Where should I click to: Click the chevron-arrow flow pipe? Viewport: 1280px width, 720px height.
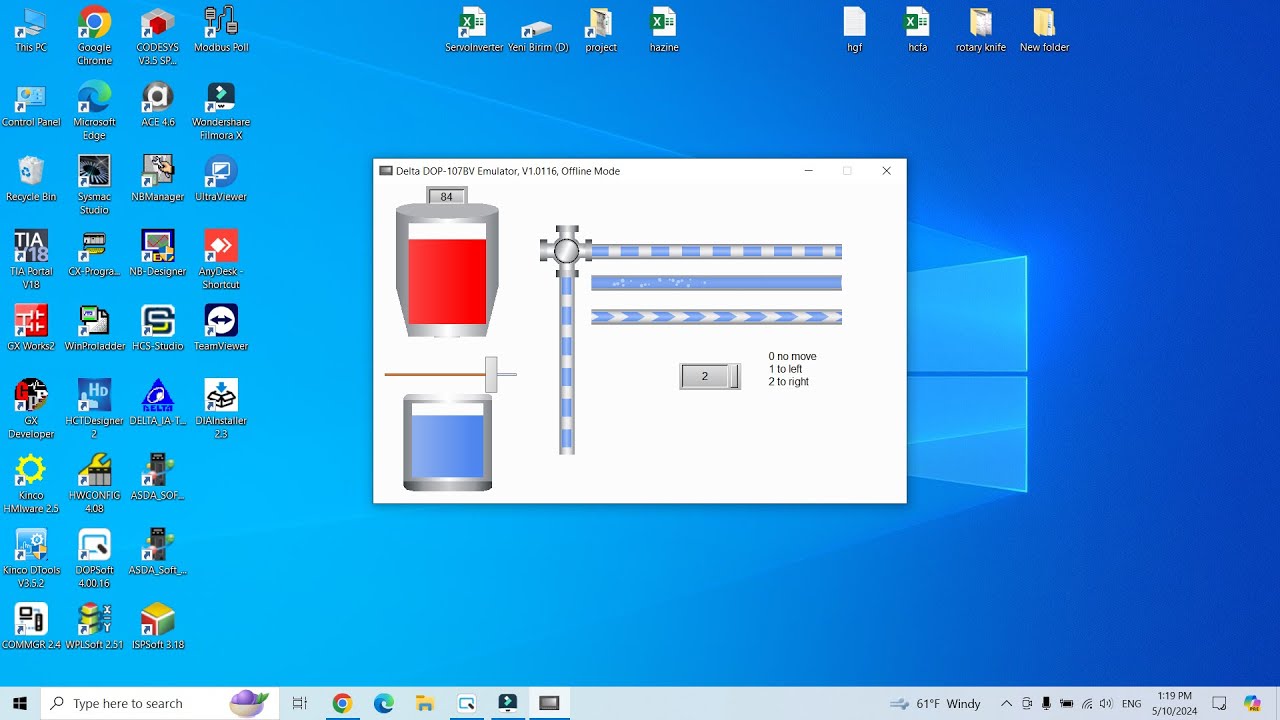[x=716, y=317]
